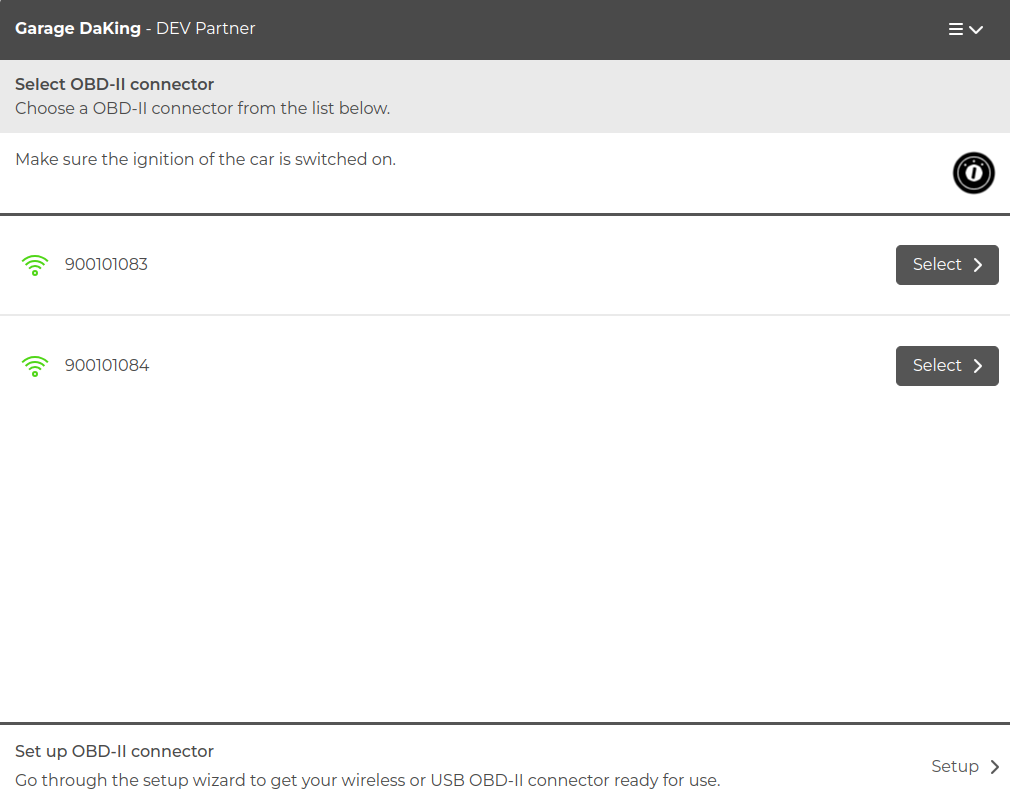The height and width of the screenshot is (801, 1010).
Task: Click the connector ID 900101084 text
Action: pyautogui.click(x=107, y=366)
